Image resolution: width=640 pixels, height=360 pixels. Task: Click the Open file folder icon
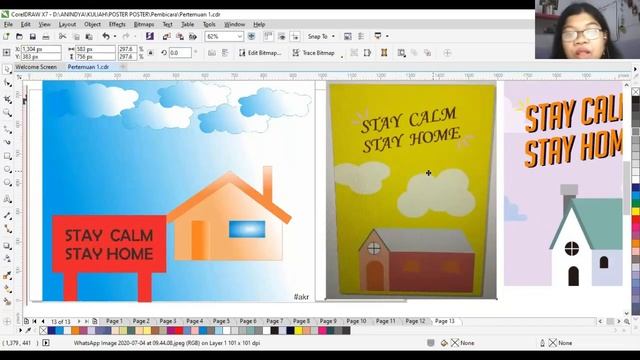pos(19,36)
